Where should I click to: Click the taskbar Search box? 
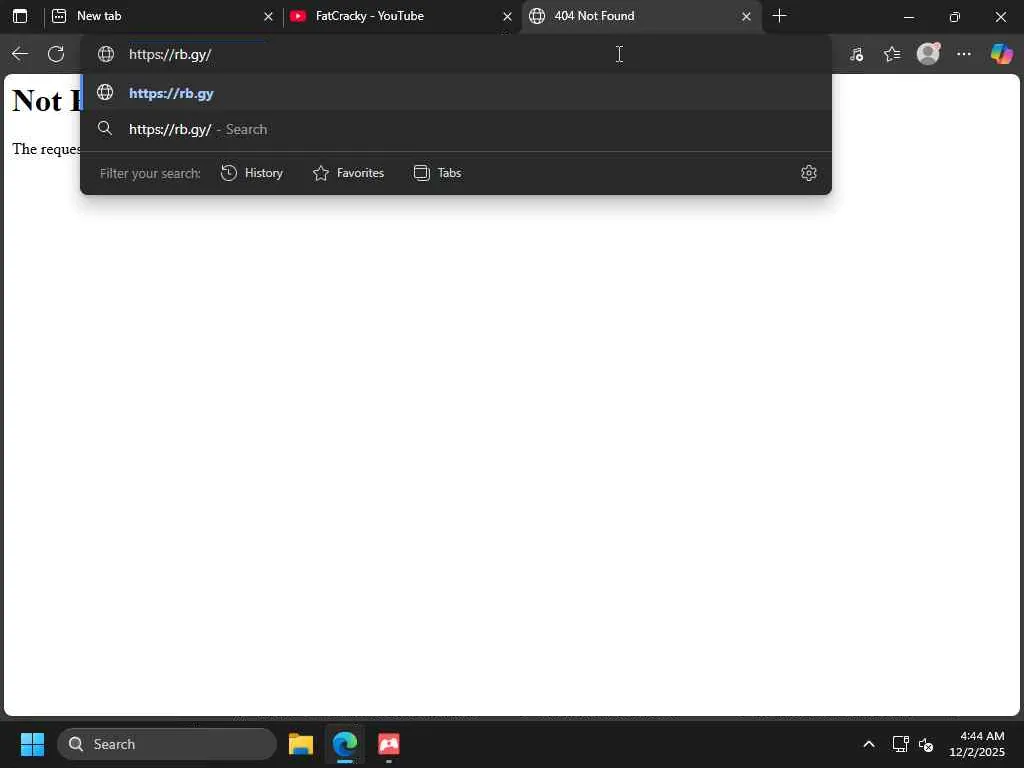[x=167, y=744]
